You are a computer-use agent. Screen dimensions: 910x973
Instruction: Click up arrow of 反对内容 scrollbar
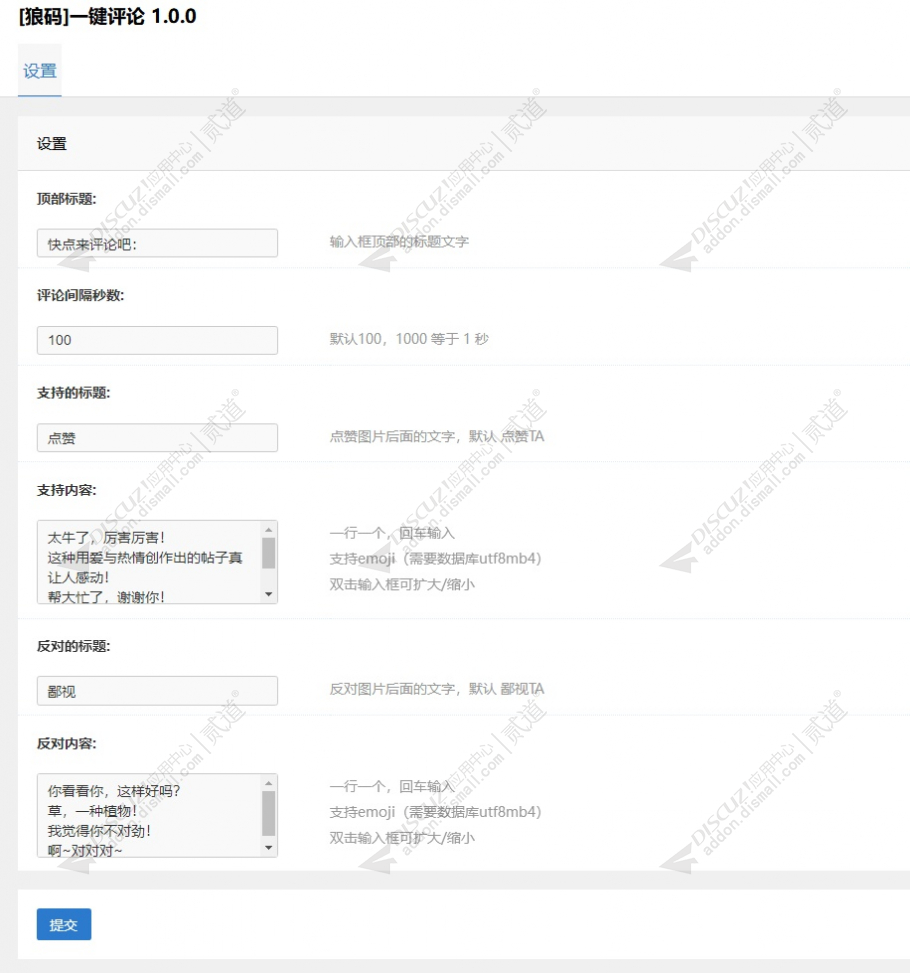(x=268, y=783)
